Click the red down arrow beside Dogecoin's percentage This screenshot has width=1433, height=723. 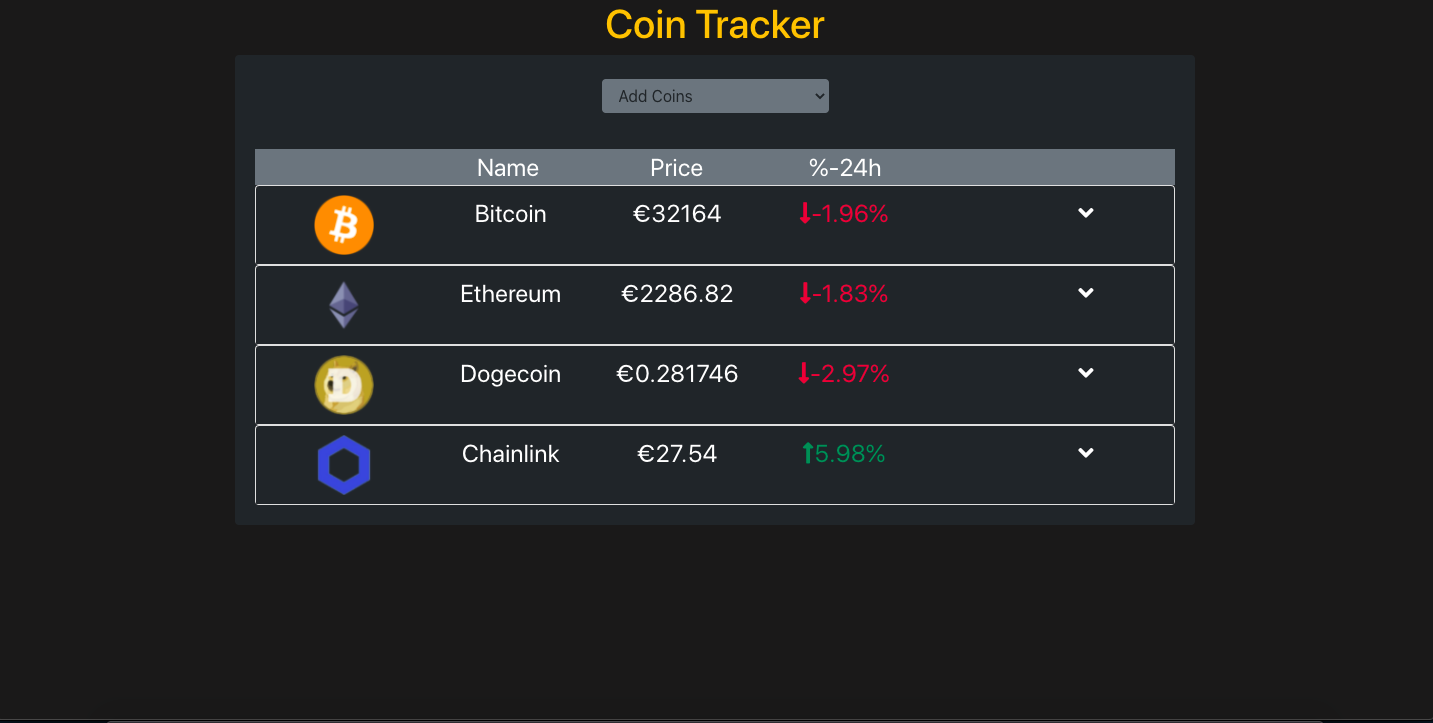[x=804, y=373]
